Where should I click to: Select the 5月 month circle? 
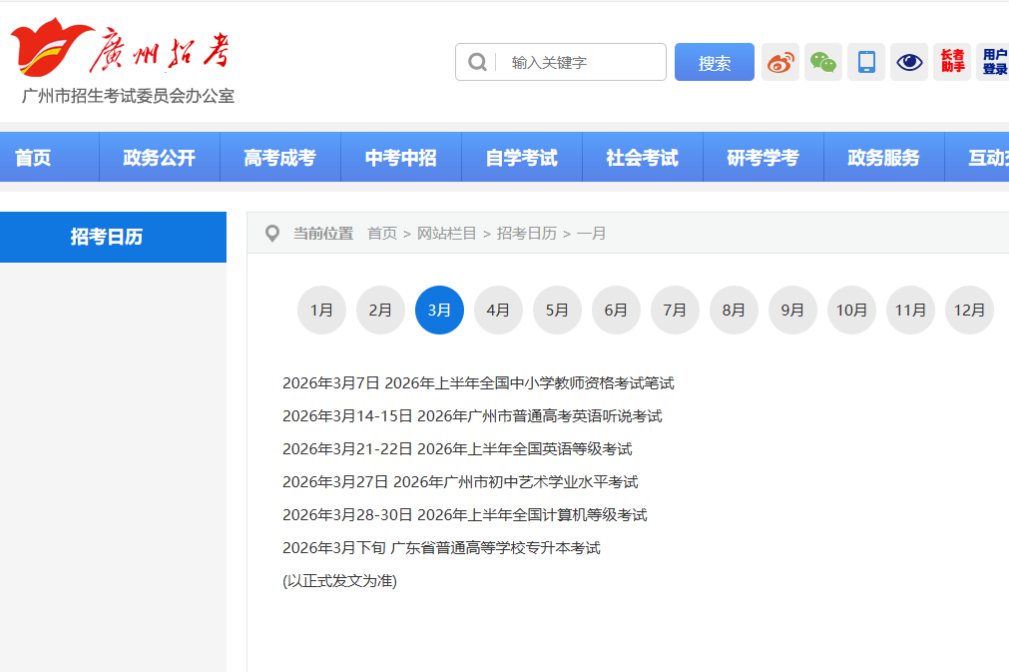(557, 310)
